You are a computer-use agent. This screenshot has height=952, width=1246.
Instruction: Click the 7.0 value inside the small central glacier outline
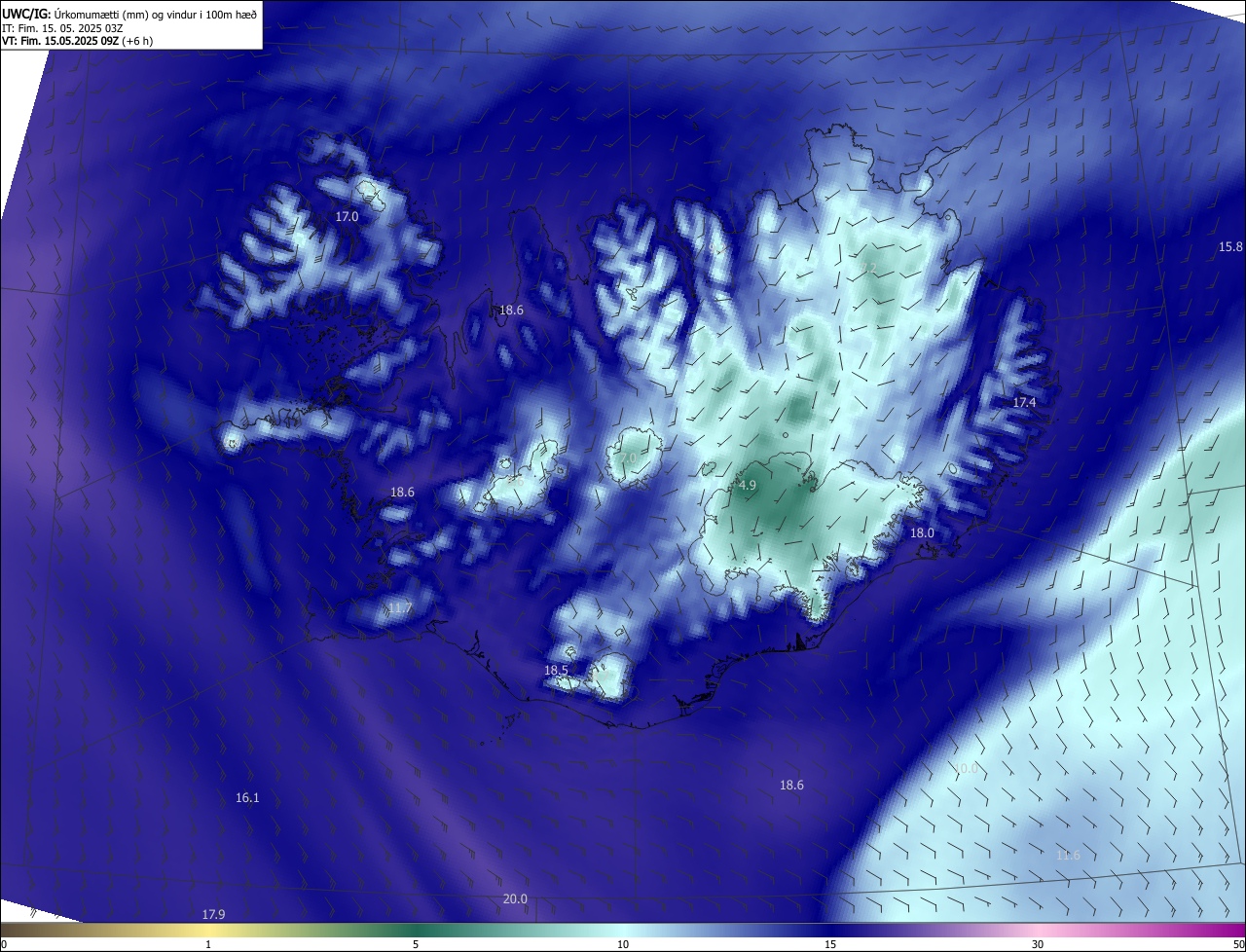click(x=628, y=457)
